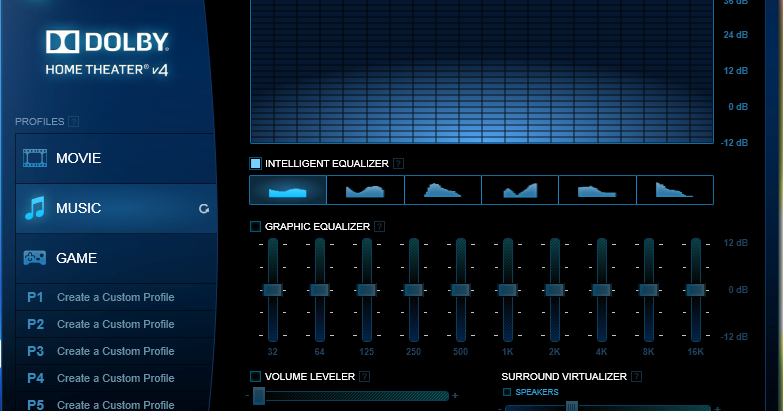Choose the fourth rising-curve equalizer preset
The height and width of the screenshot is (411, 783).
coord(520,190)
